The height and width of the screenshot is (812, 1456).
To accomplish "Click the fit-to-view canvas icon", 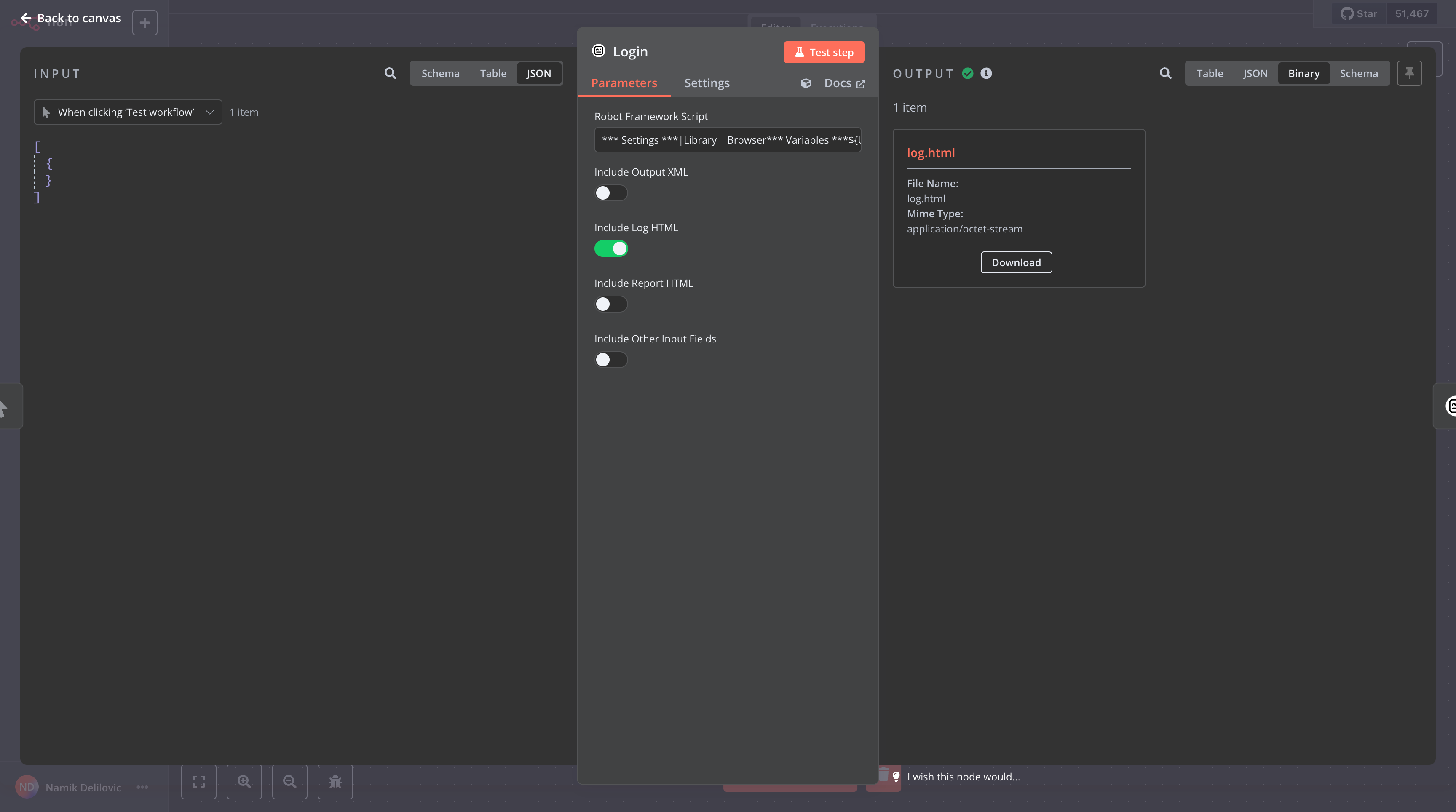I will [x=198, y=782].
